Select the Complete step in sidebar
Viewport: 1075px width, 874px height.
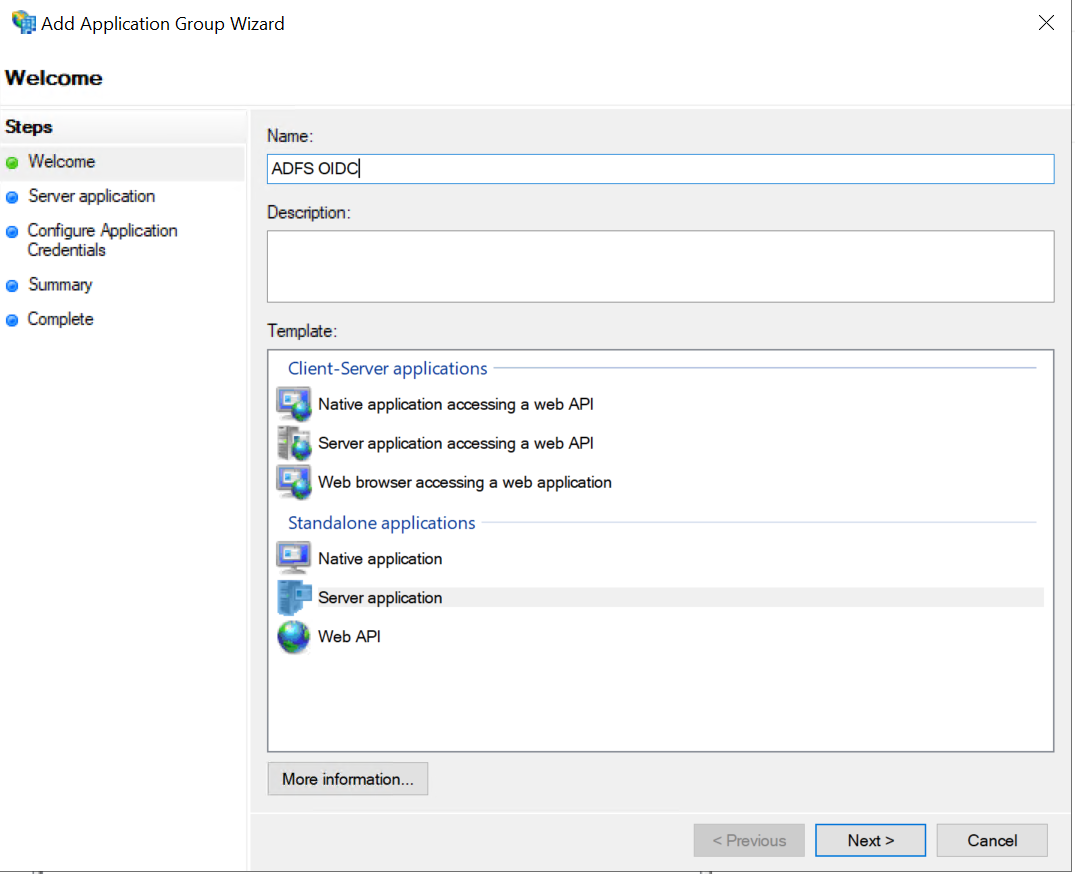pyautogui.click(x=60, y=319)
